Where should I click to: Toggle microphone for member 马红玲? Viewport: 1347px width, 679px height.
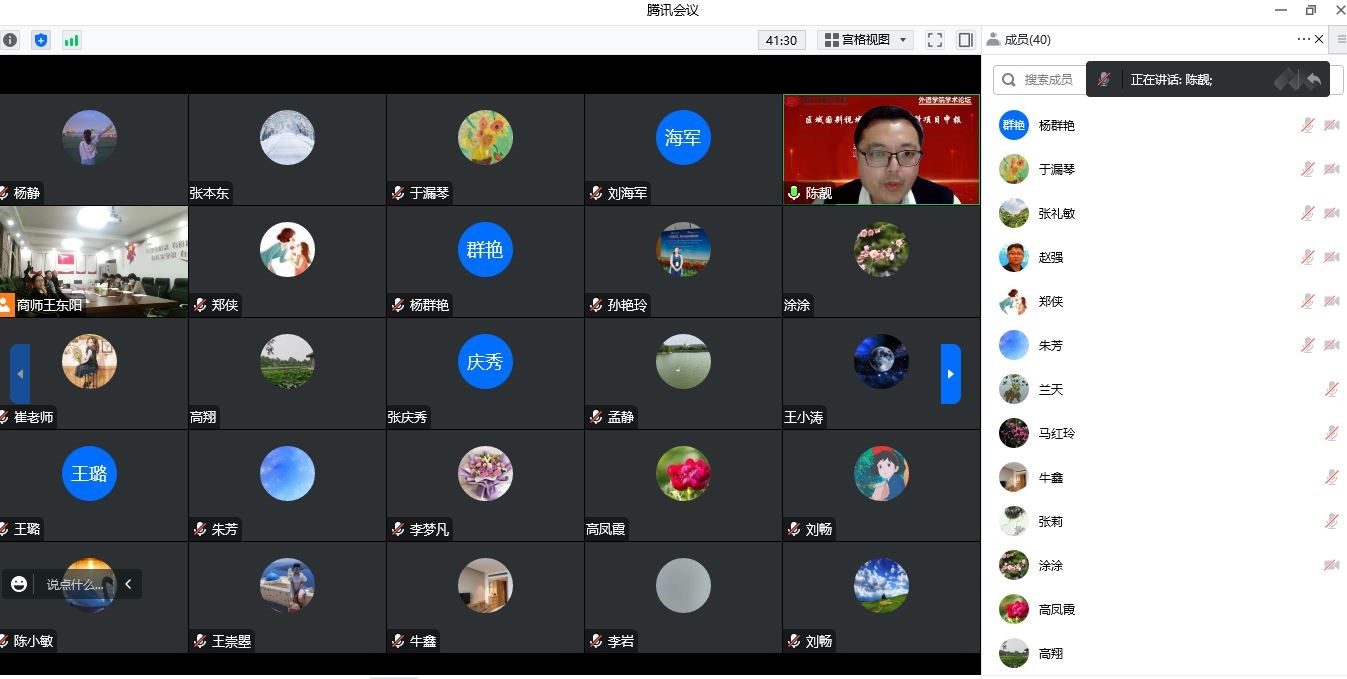1331,434
